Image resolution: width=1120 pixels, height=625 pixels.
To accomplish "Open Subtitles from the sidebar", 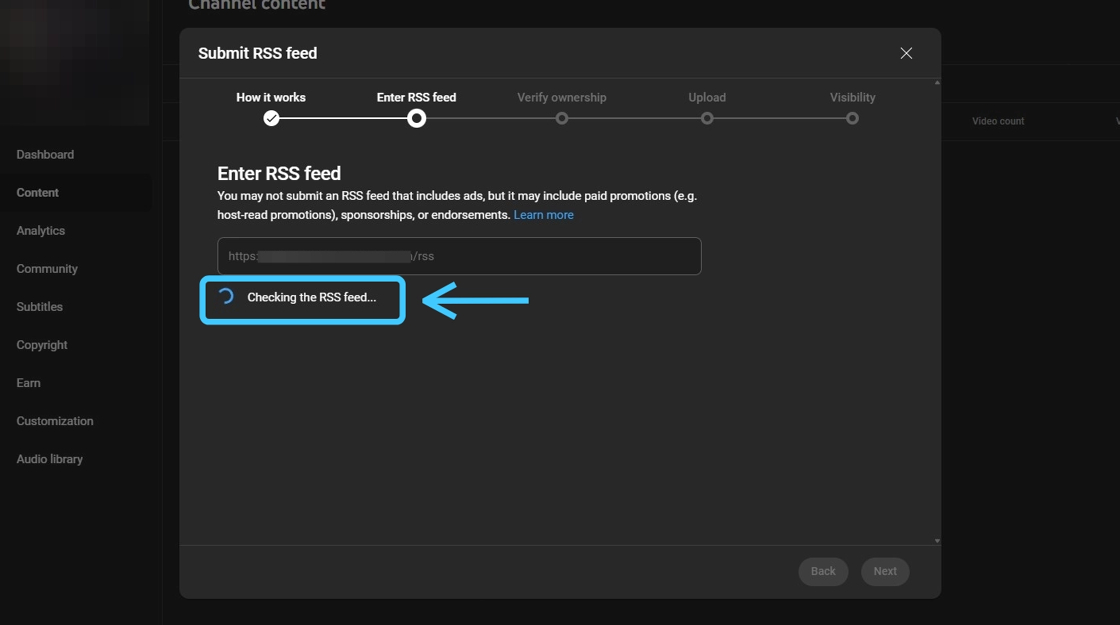I will 40,307.
